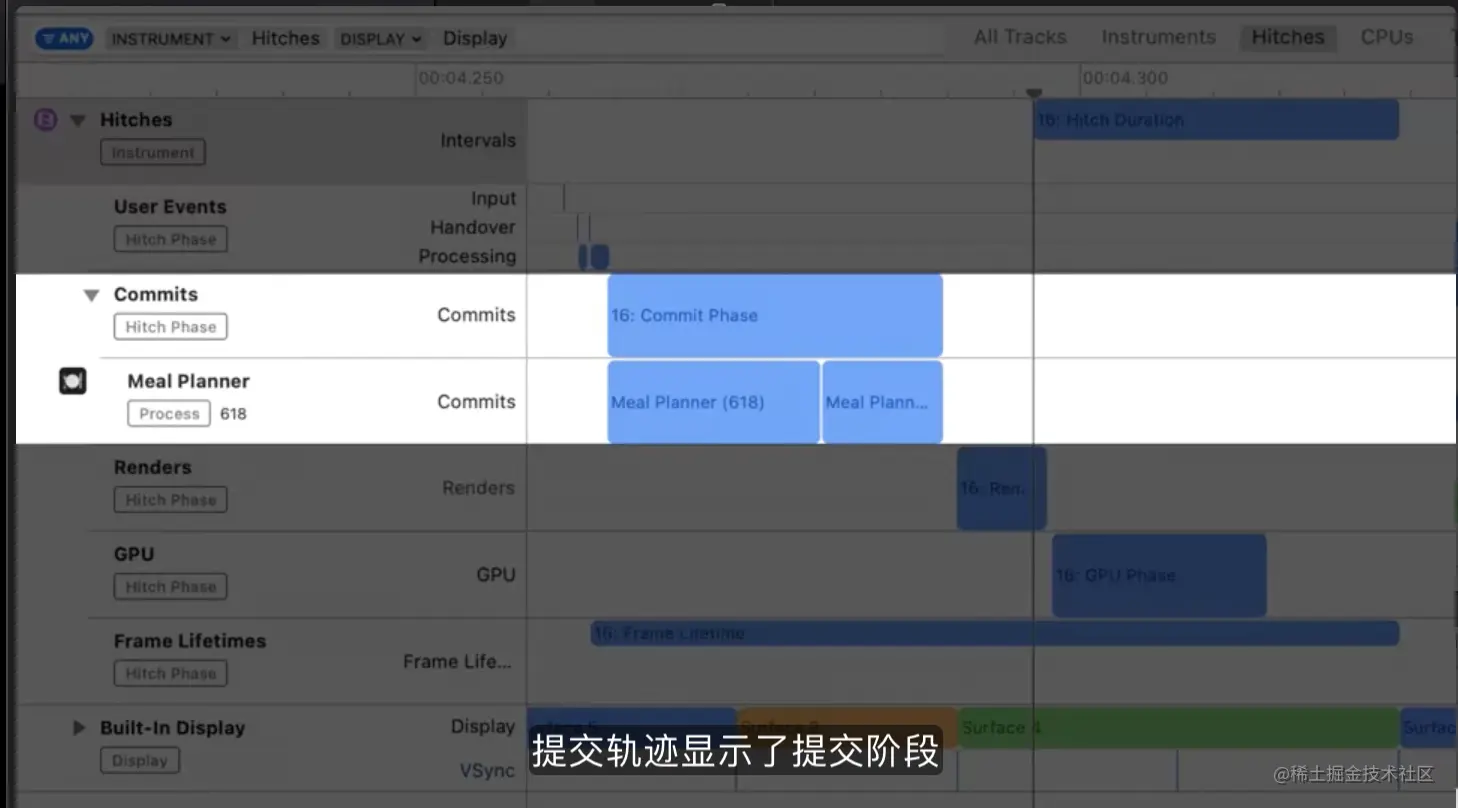This screenshot has height=808, width=1458.
Task: Click the Display filter value
Action: coord(475,38)
